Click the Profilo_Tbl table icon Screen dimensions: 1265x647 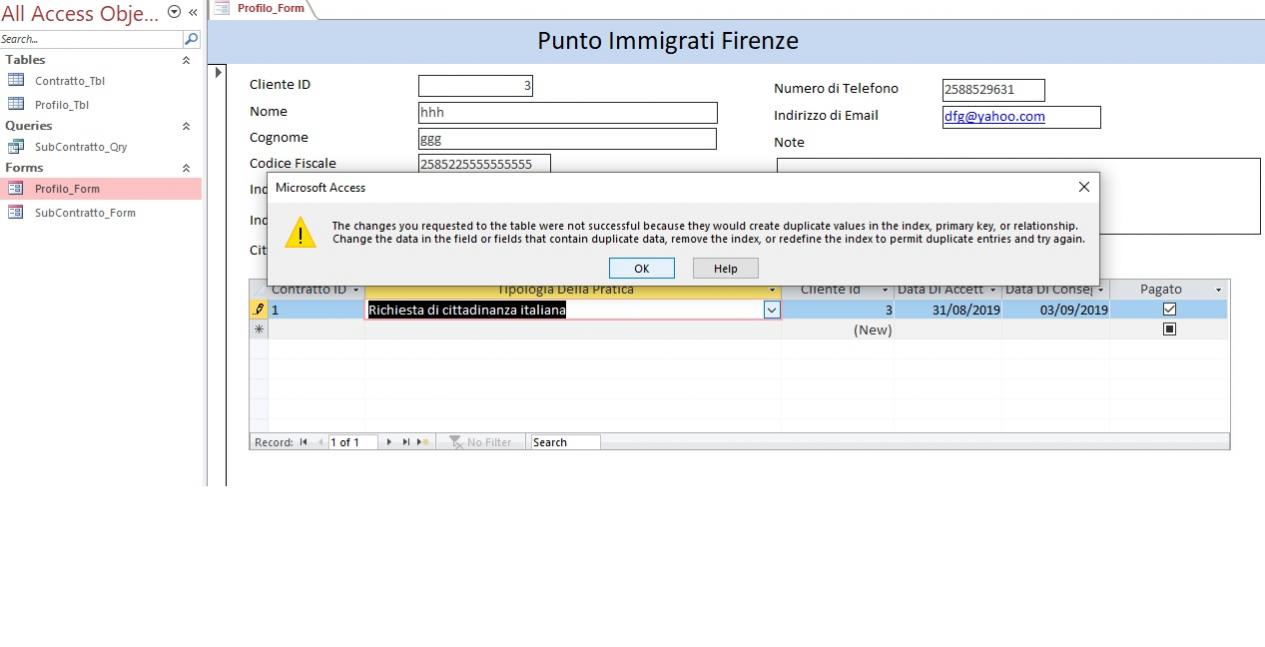tap(15, 104)
